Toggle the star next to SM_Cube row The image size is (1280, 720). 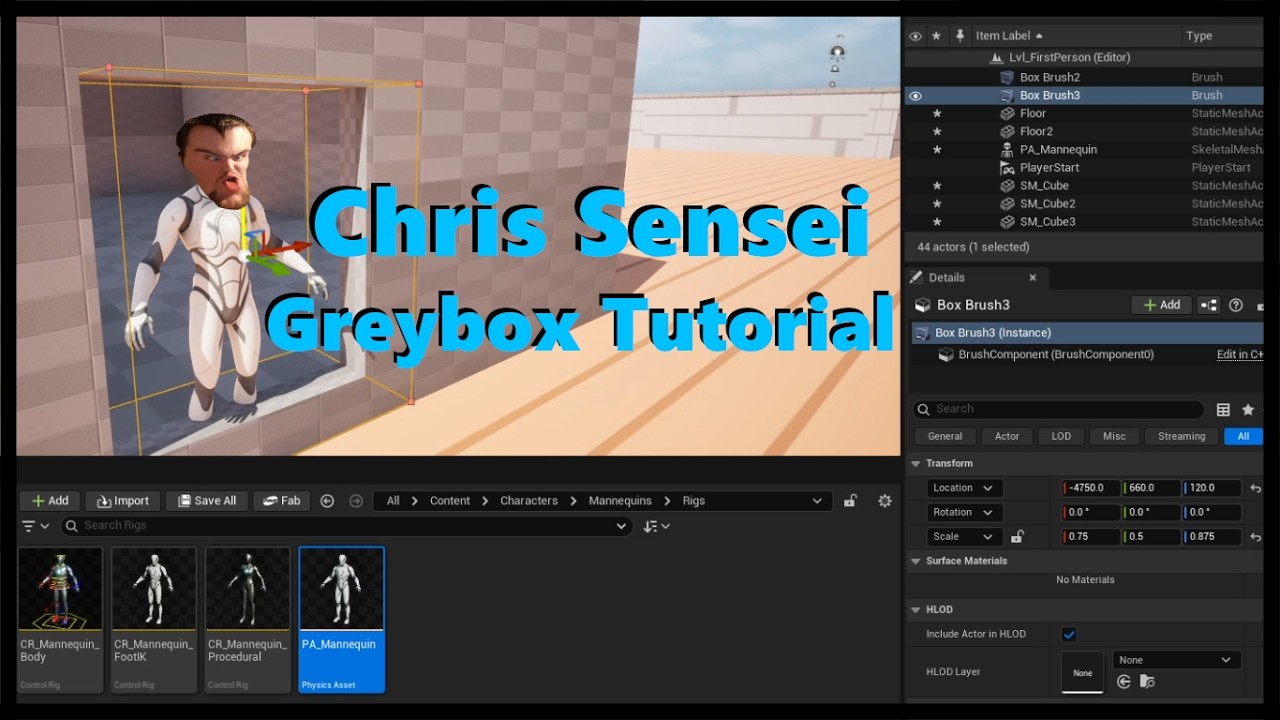pyautogui.click(x=937, y=185)
